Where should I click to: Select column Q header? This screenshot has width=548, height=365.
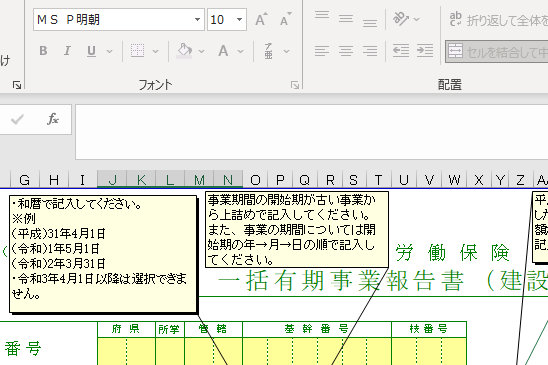click(x=305, y=180)
